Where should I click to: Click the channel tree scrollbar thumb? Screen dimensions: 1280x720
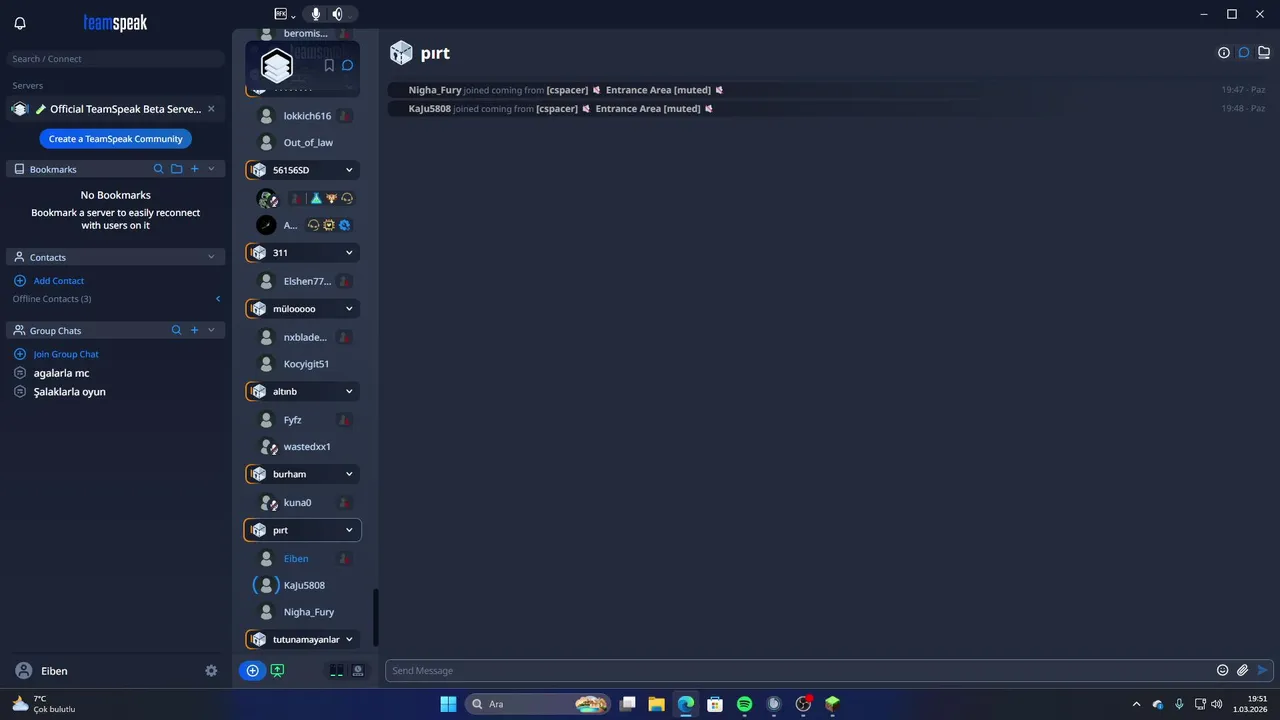376,617
